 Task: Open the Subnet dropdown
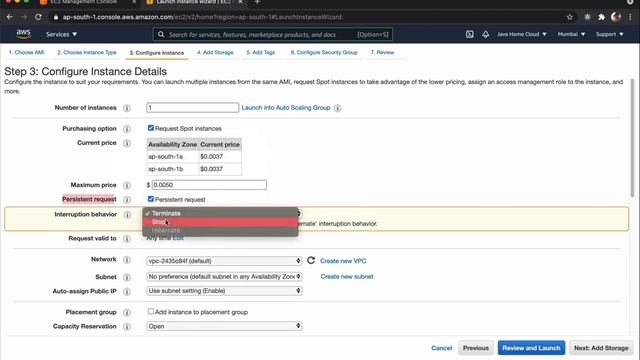[224, 276]
